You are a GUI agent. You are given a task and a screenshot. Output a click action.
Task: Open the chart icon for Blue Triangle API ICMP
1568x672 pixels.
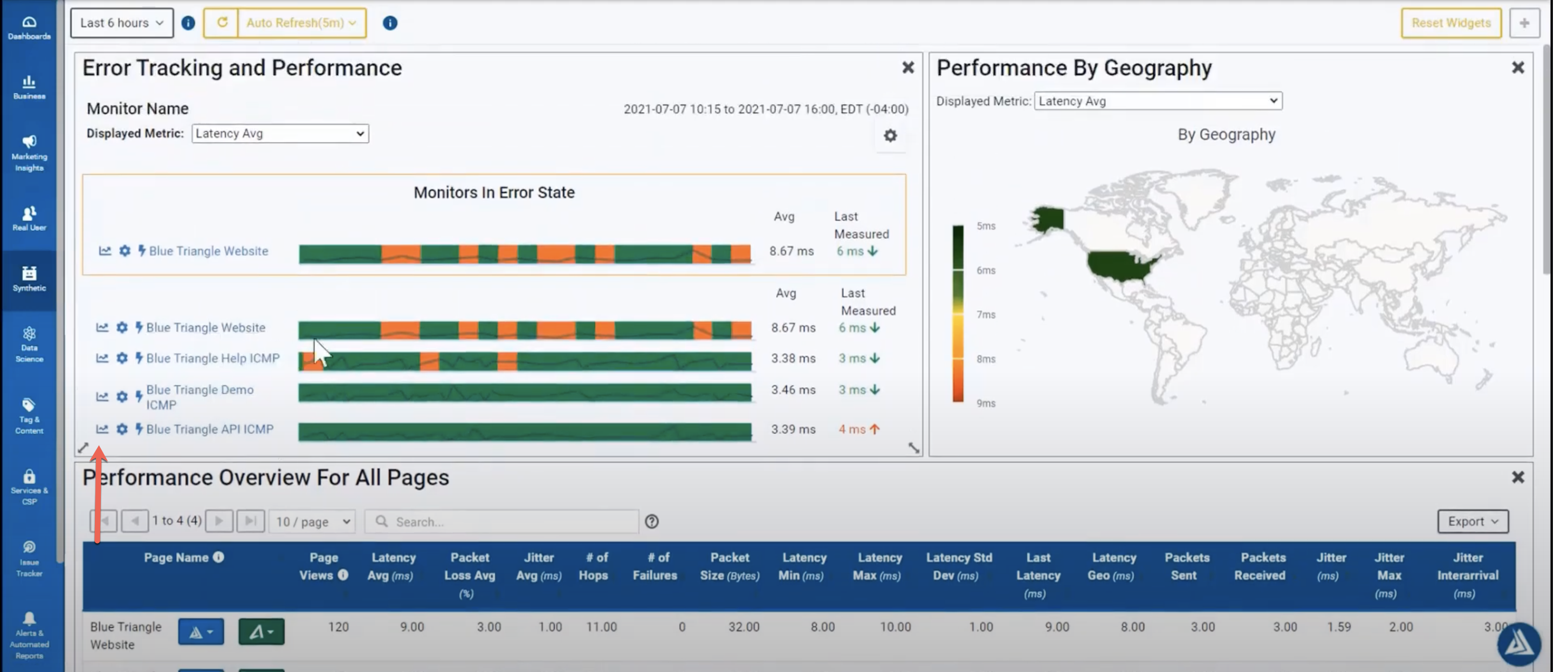coord(102,429)
